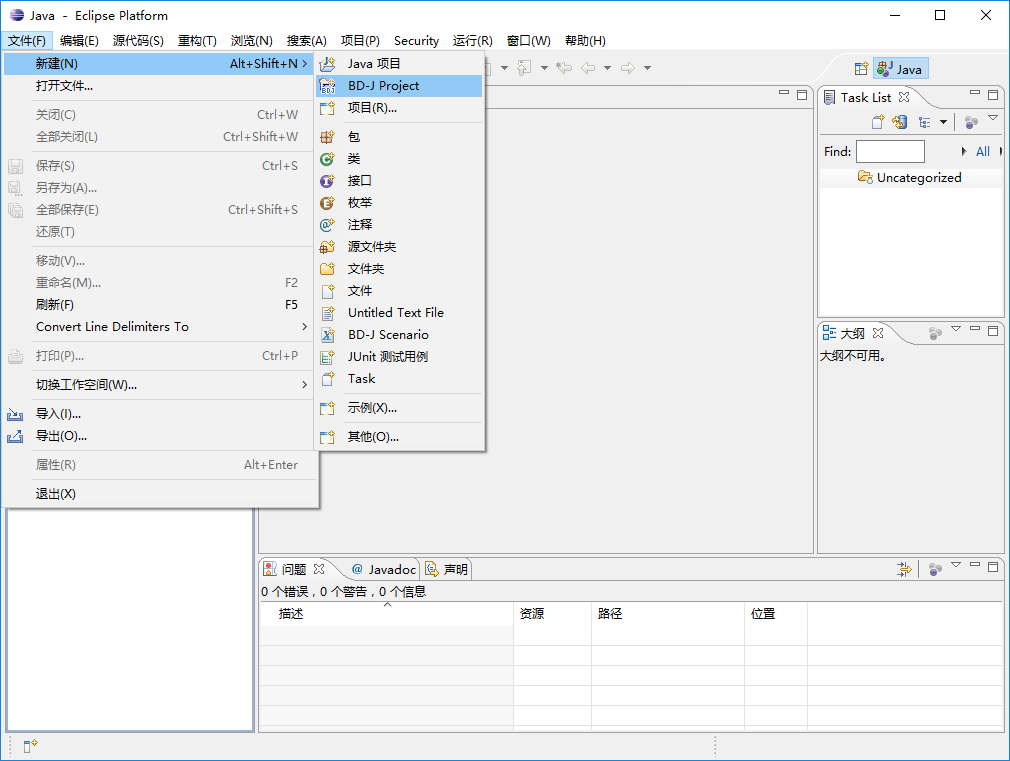Open the Task List presentation dropdown arrow

click(944, 122)
